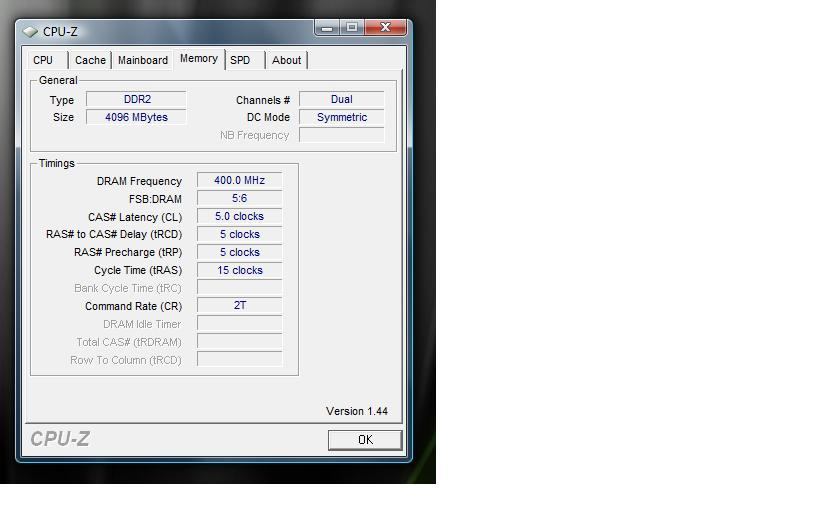840x525 pixels.
Task: Go to the About tab
Action: click(287, 60)
